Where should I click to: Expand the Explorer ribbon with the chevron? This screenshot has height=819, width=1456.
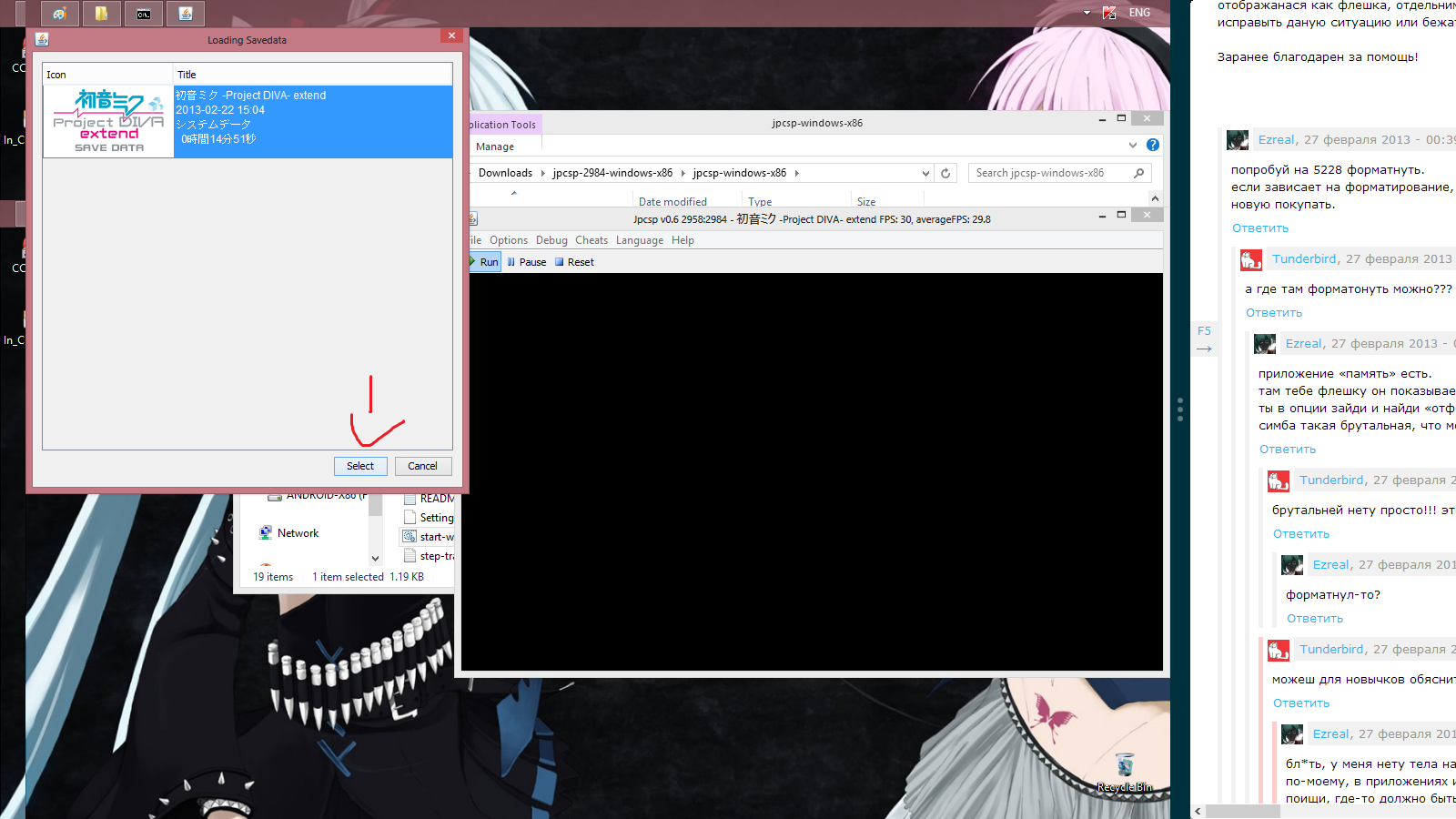1133,145
